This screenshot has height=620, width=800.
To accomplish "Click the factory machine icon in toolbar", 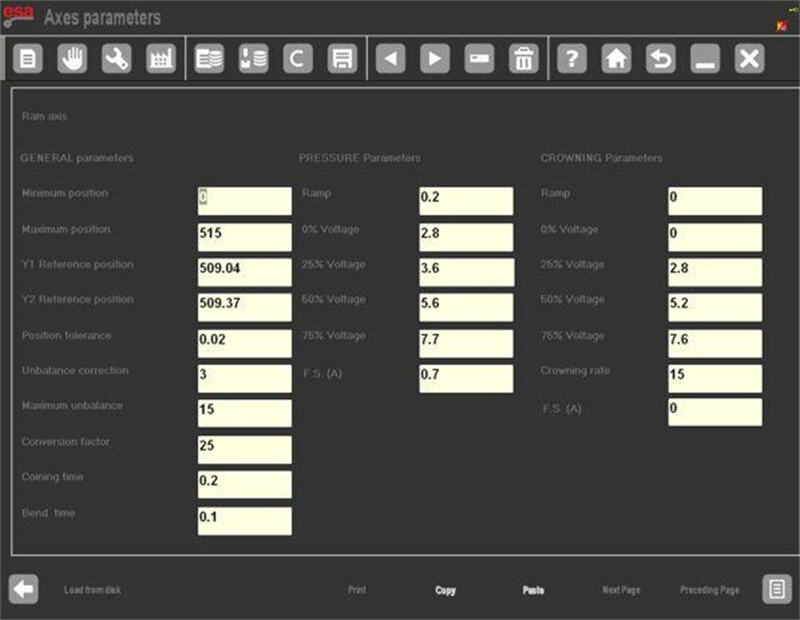I will pyautogui.click(x=161, y=59).
